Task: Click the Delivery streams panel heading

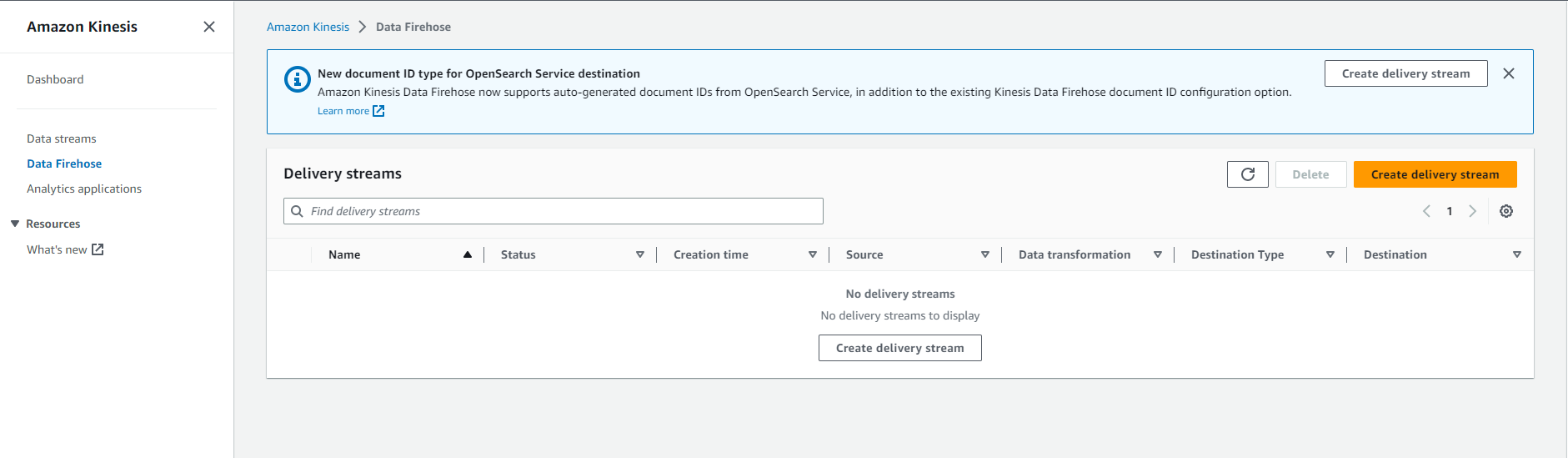Action: tap(343, 174)
